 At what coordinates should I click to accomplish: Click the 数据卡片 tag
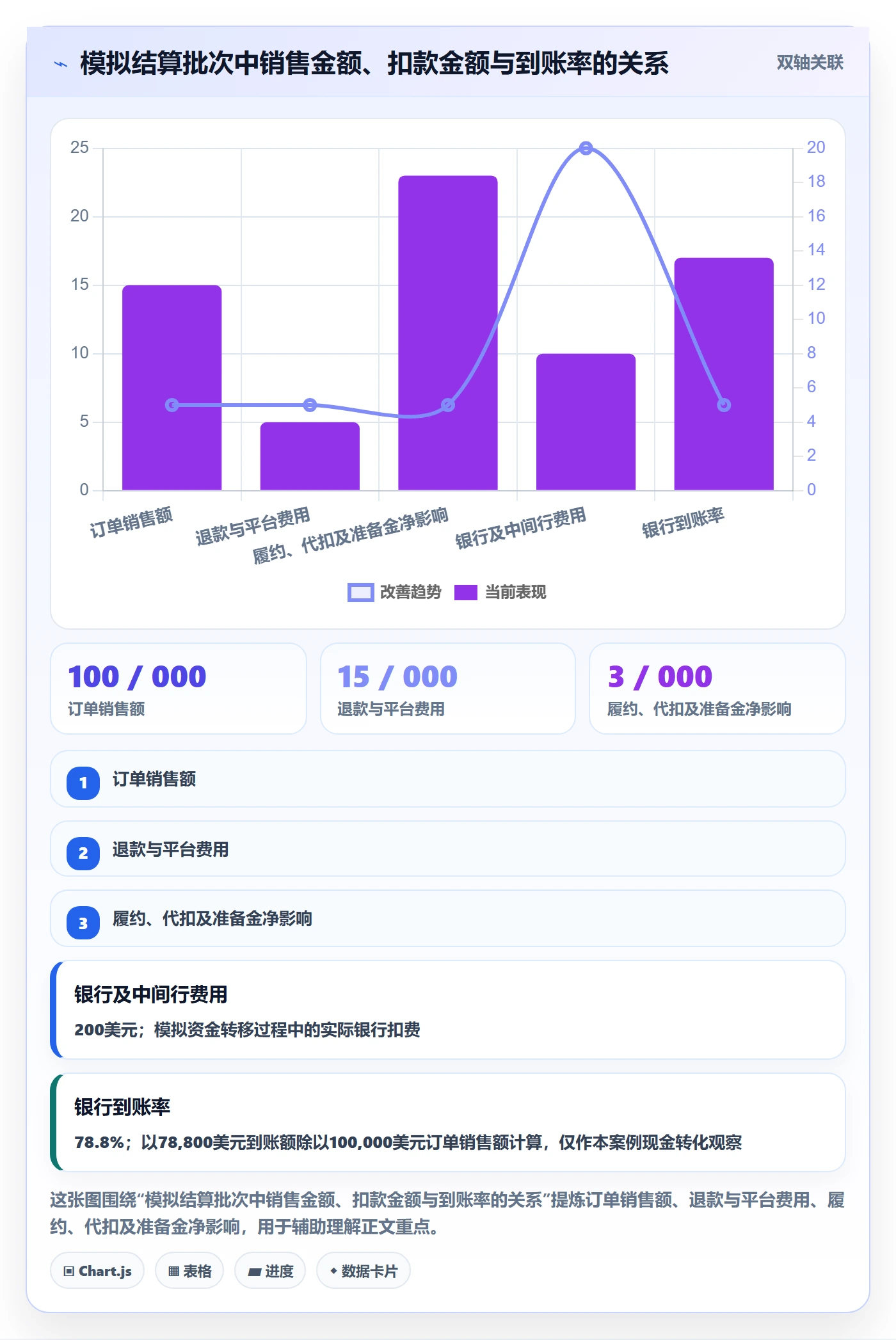click(x=364, y=1271)
